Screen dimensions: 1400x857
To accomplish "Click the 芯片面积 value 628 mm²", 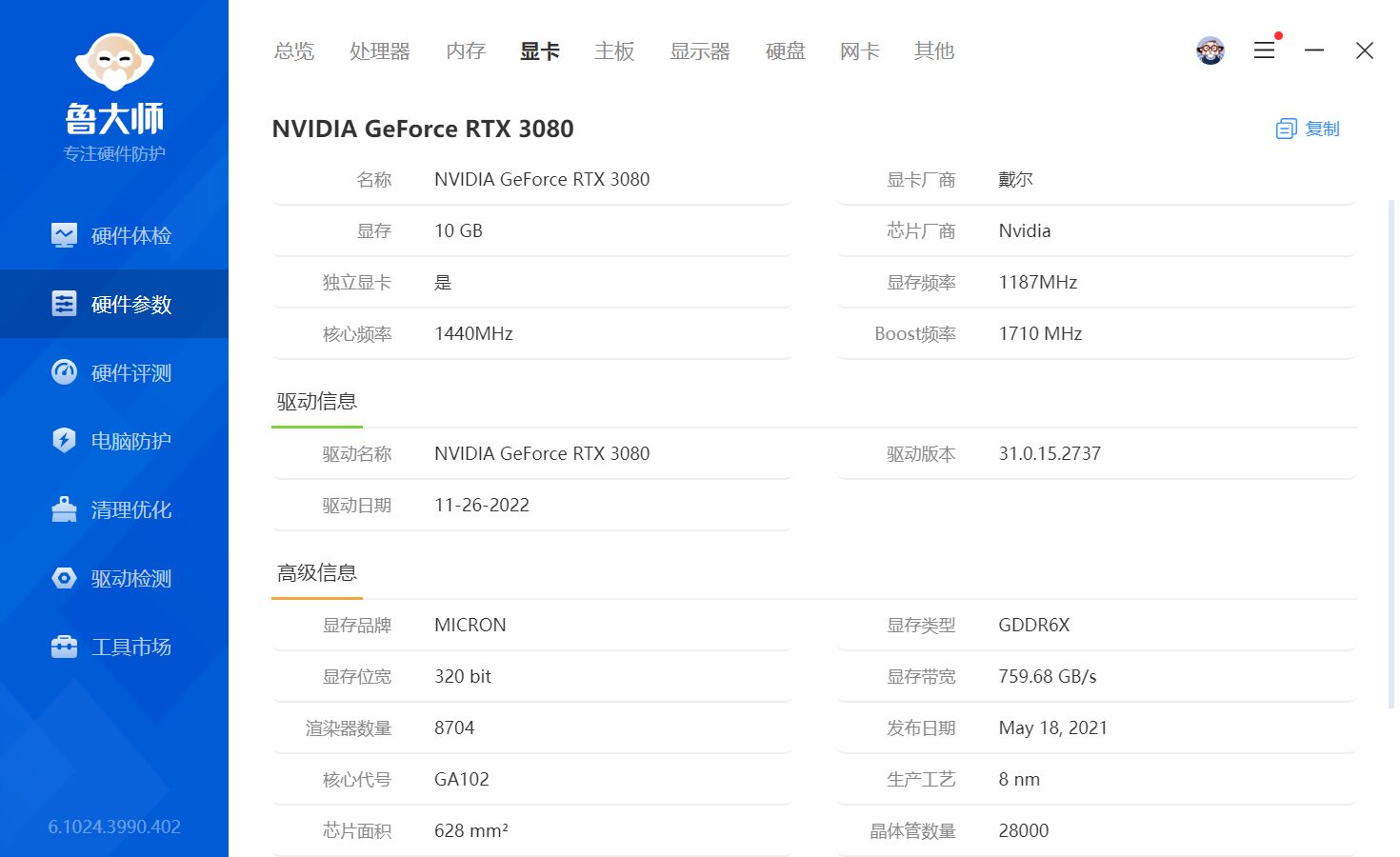I will 471,831.
